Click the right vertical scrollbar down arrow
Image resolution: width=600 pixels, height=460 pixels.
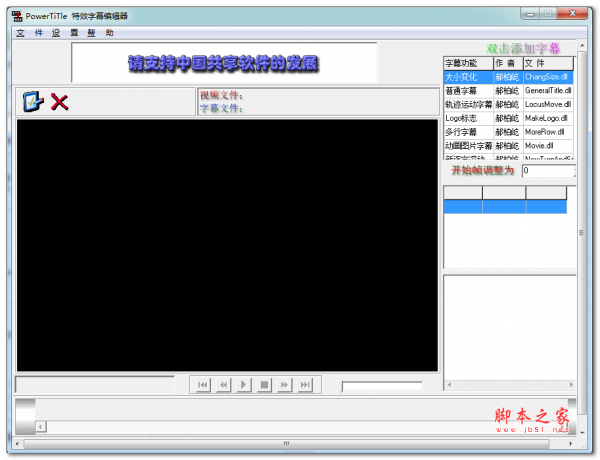tap(582, 433)
